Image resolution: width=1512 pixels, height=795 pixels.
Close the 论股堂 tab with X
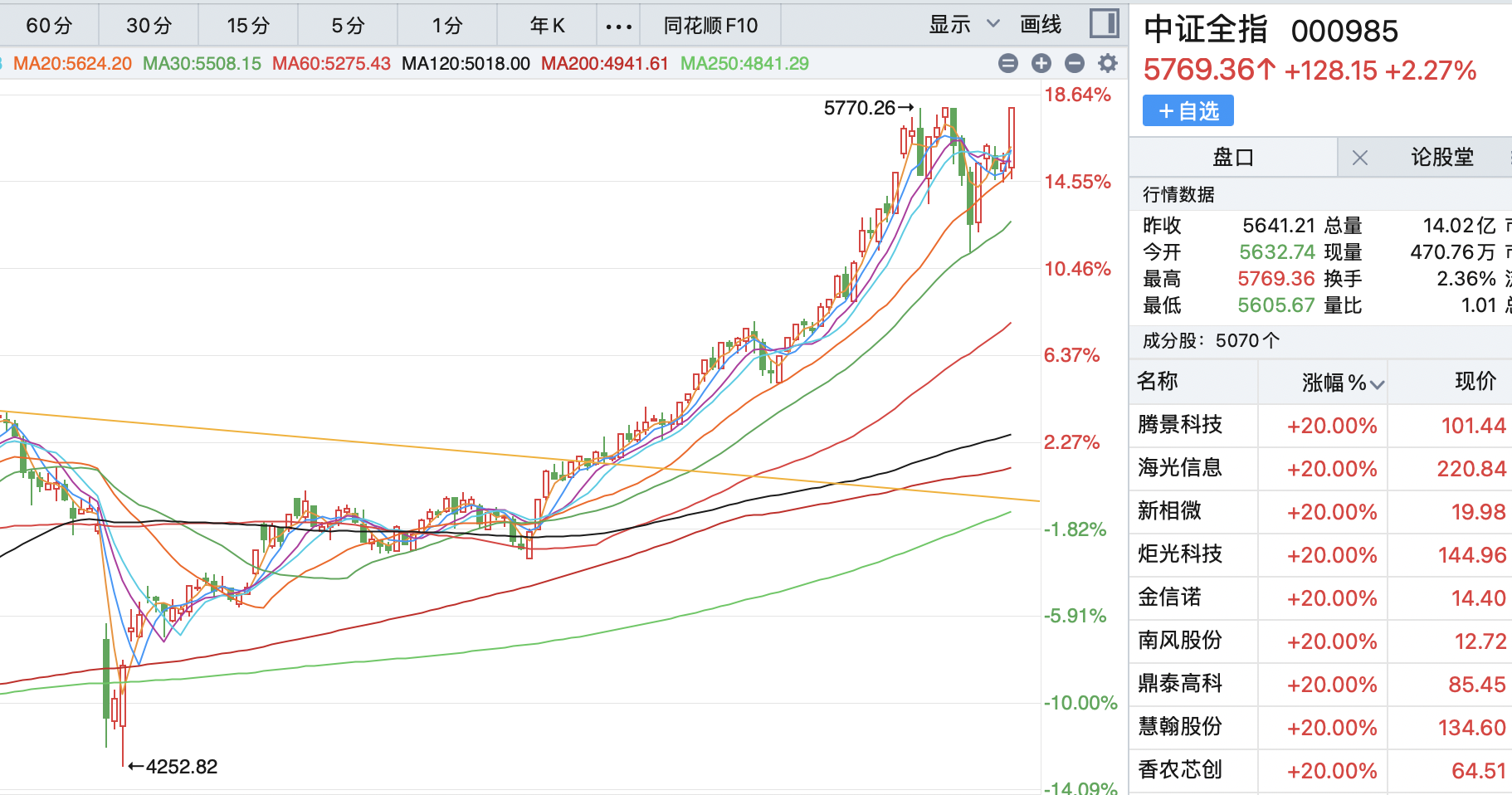1359,158
